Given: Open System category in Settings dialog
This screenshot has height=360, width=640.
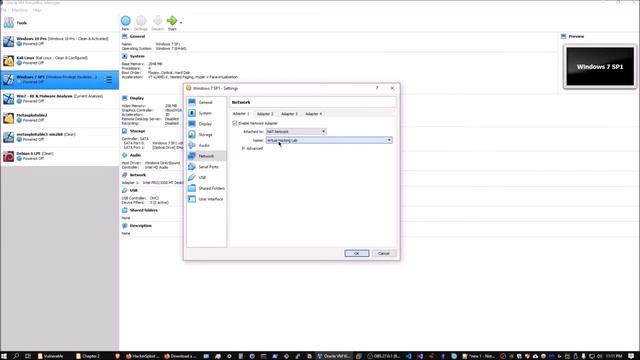Looking at the screenshot, I should coord(206,113).
